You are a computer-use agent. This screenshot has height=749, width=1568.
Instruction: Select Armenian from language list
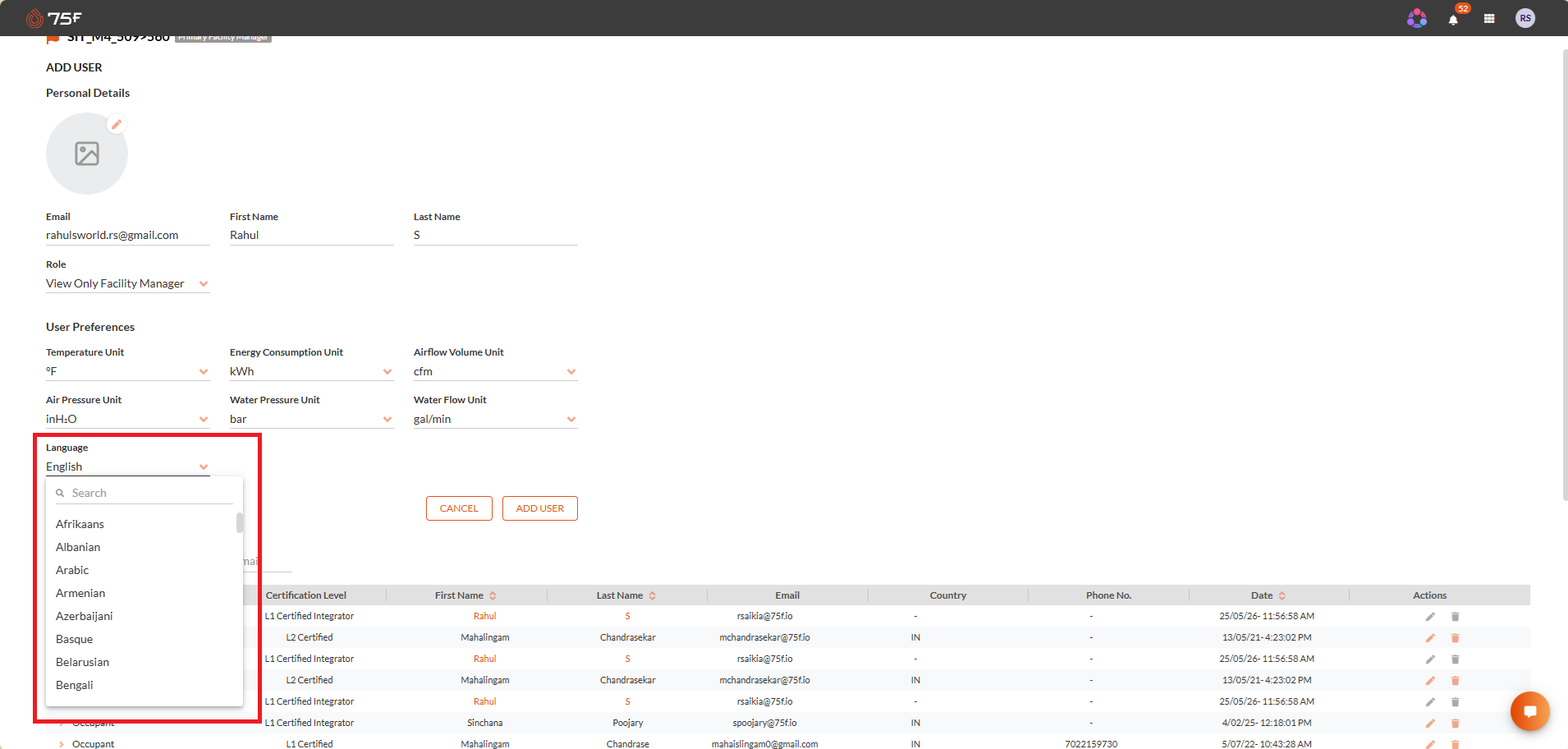(x=80, y=593)
